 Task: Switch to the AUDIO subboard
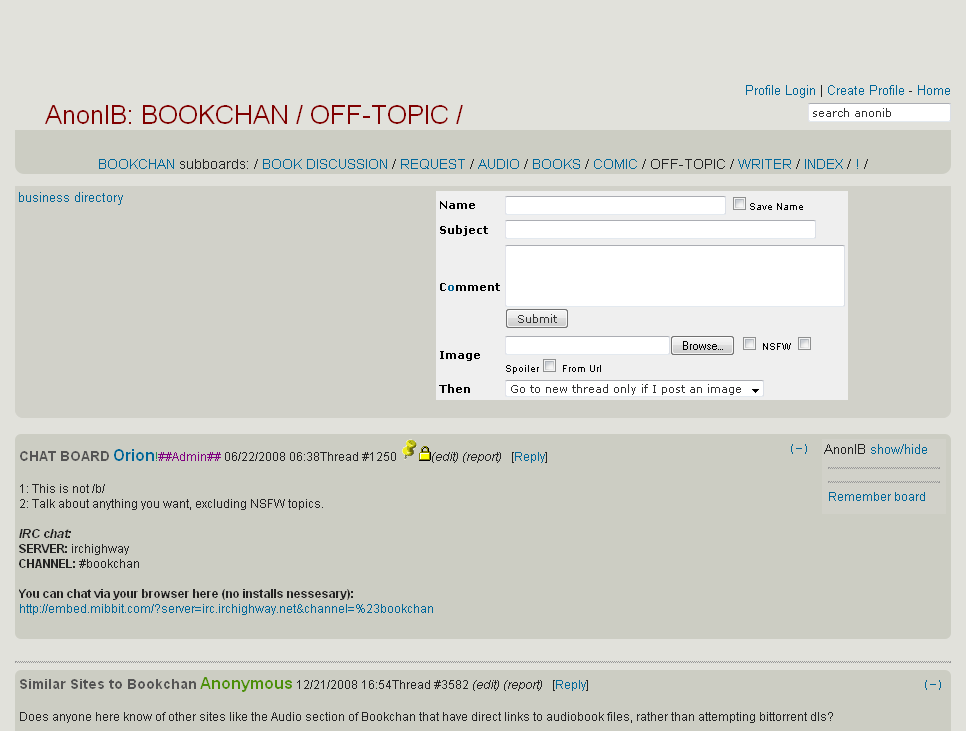498,164
